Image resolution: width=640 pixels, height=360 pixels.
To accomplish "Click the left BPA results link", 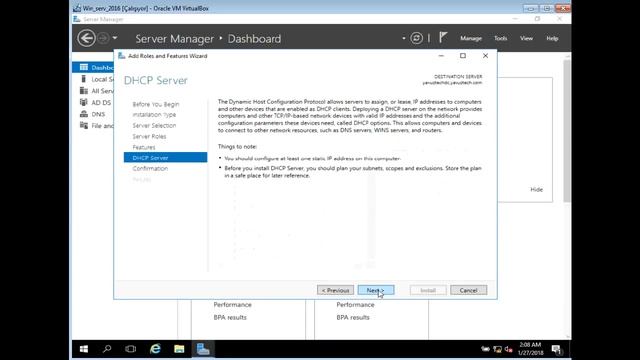I will pyautogui.click(x=230, y=317).
